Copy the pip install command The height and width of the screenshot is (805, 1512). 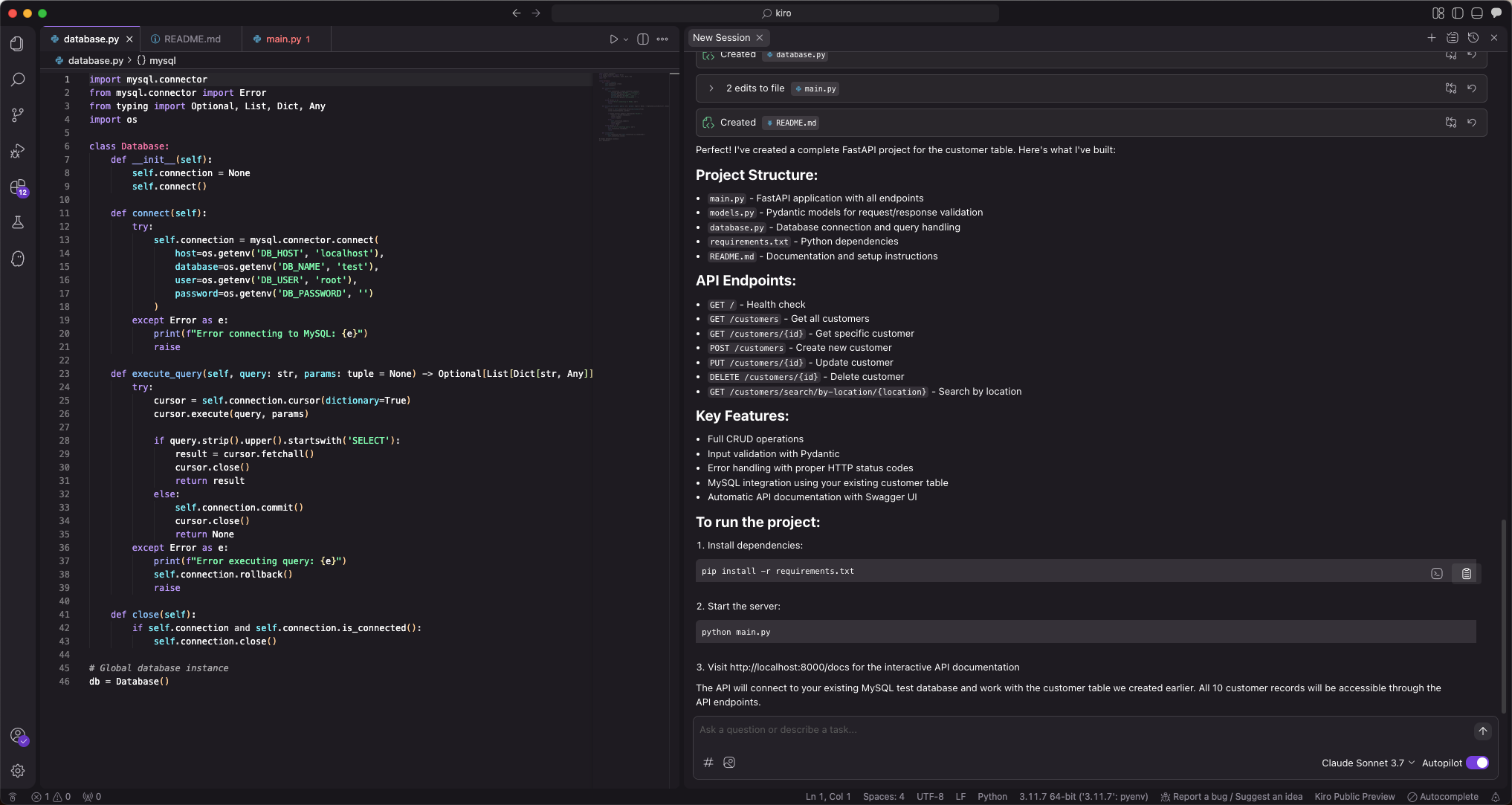click(1466, 573)
